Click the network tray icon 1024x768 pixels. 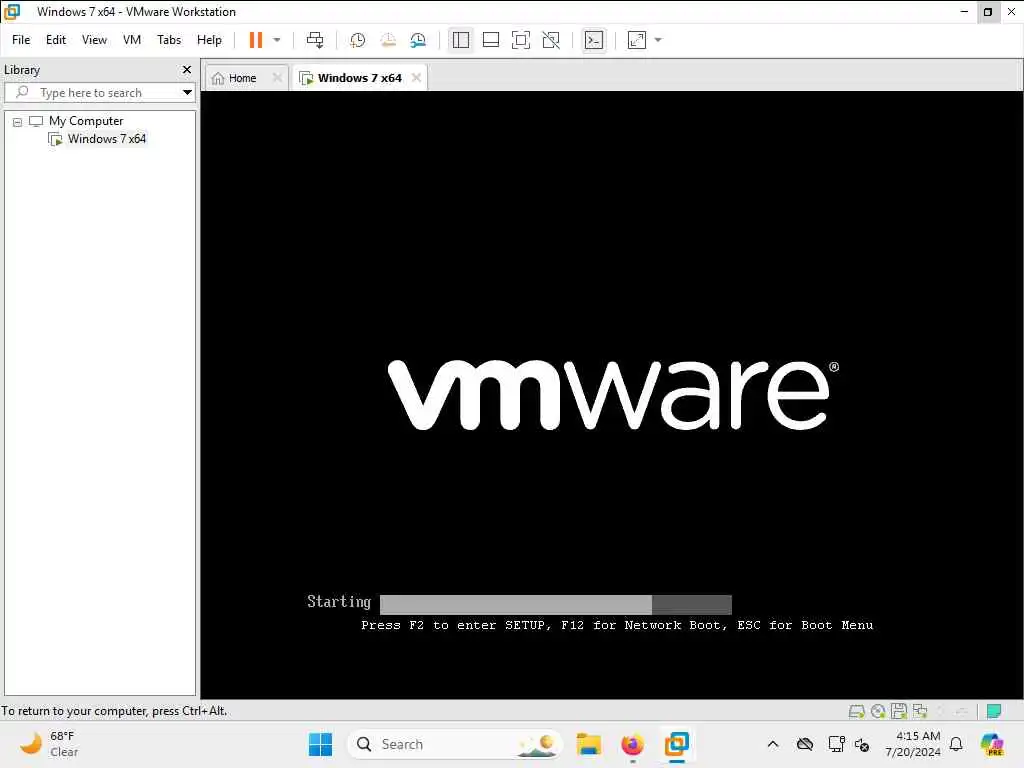[x=836, y=744]
